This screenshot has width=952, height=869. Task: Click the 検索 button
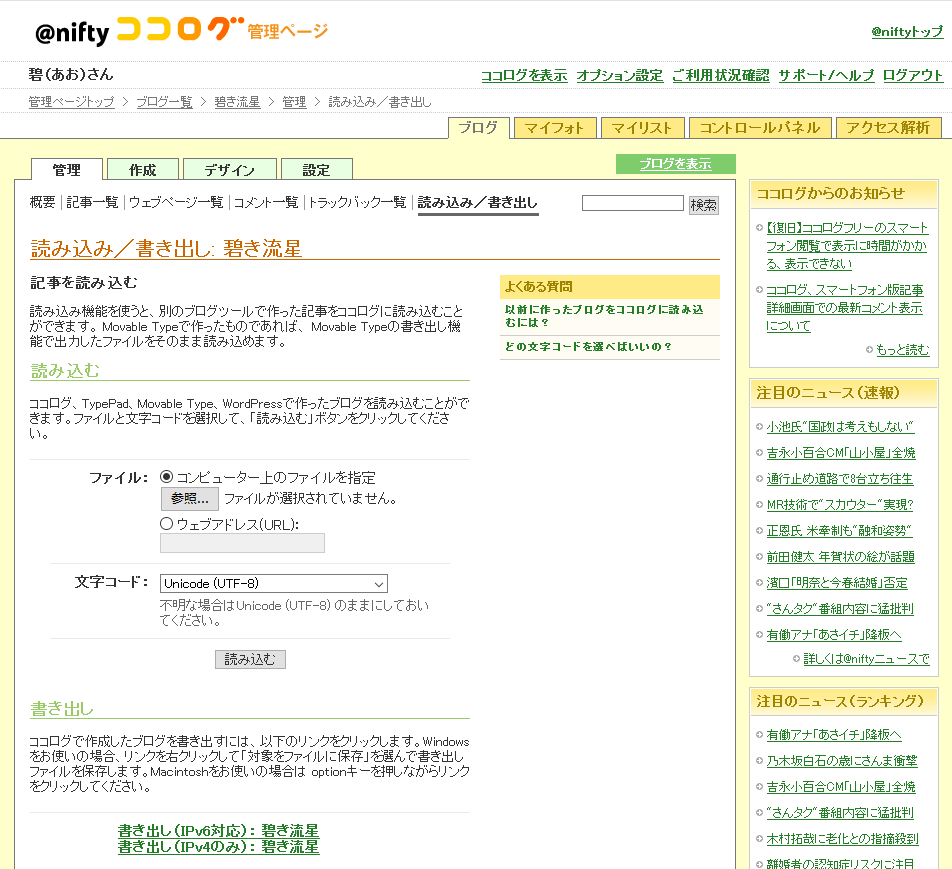click(704, 205)
